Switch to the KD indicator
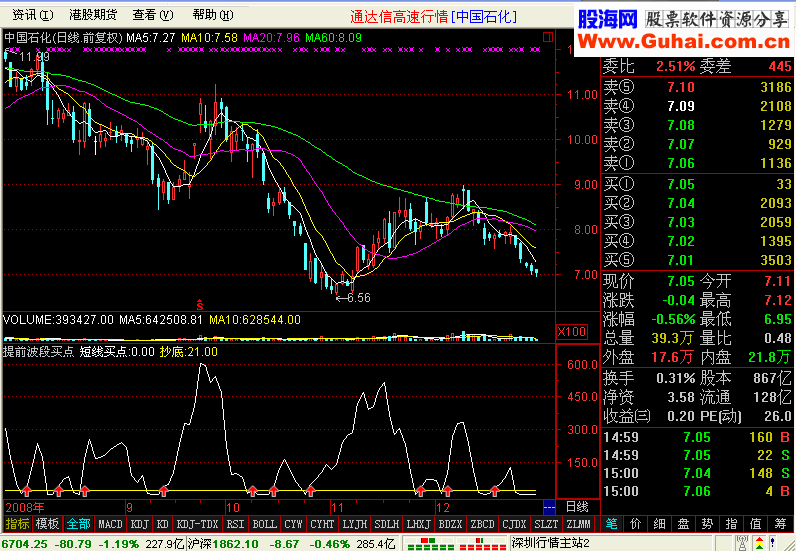Image resolution: width=796 pixels, height=551 pixels. click(x=162, y=524)
